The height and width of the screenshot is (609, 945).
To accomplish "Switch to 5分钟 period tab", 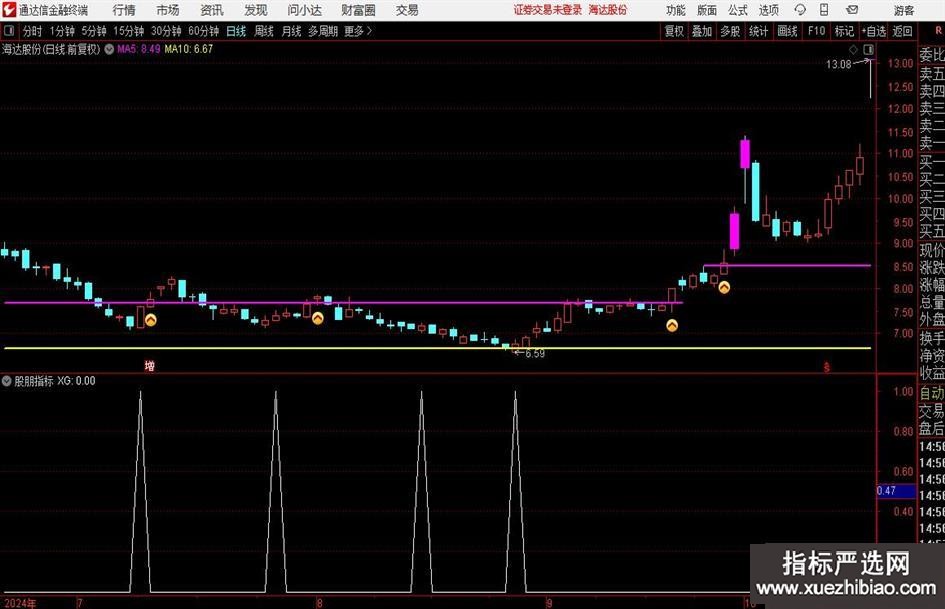I will (x=93, y=31).
